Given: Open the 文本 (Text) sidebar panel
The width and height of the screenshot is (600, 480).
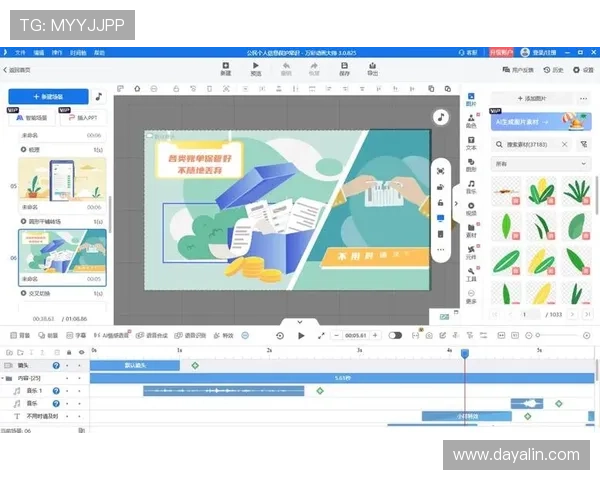Looking at the screenshot, I should pos(471,144).
